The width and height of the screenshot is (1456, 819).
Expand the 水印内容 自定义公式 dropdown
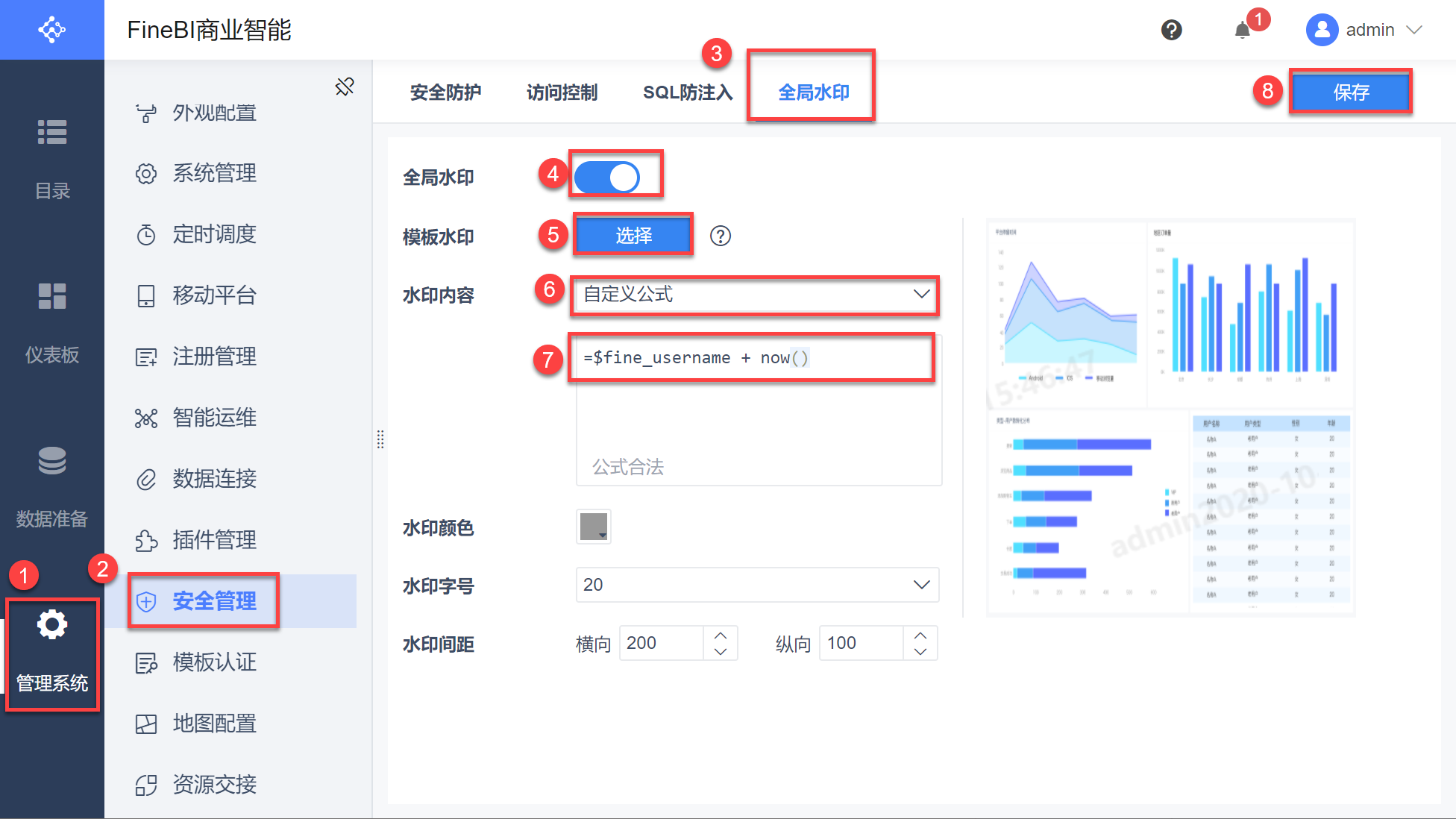click(x=921, y=294)
